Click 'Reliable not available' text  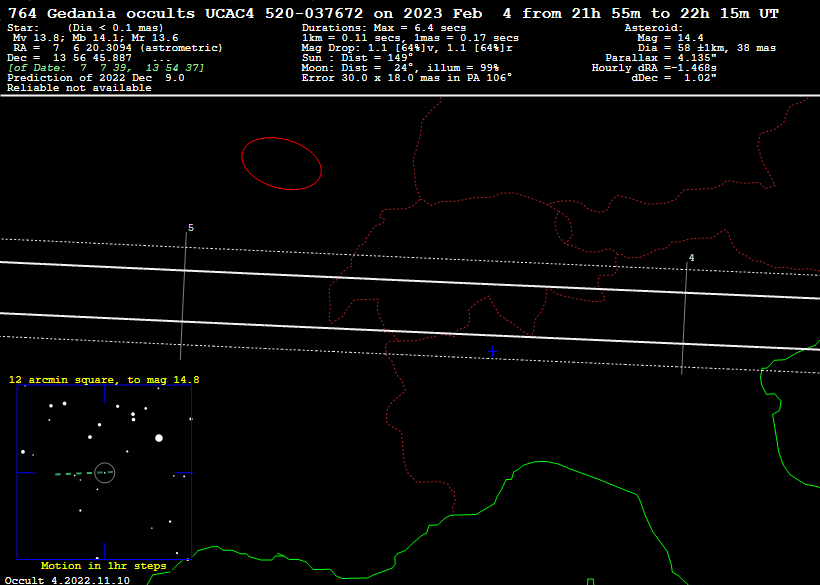coord(79,88)
